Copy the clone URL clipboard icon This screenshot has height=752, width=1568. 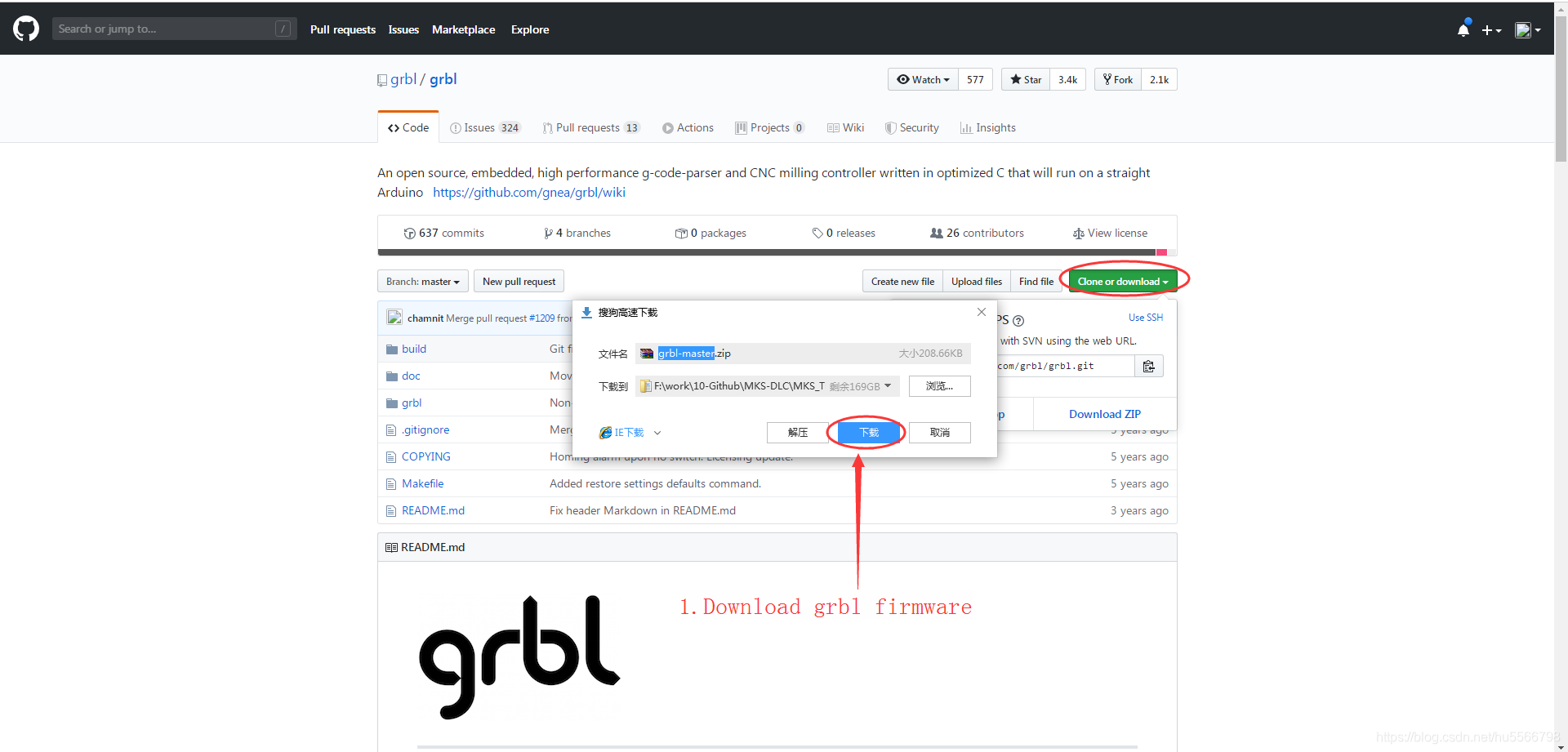(x=1149, y=366)
